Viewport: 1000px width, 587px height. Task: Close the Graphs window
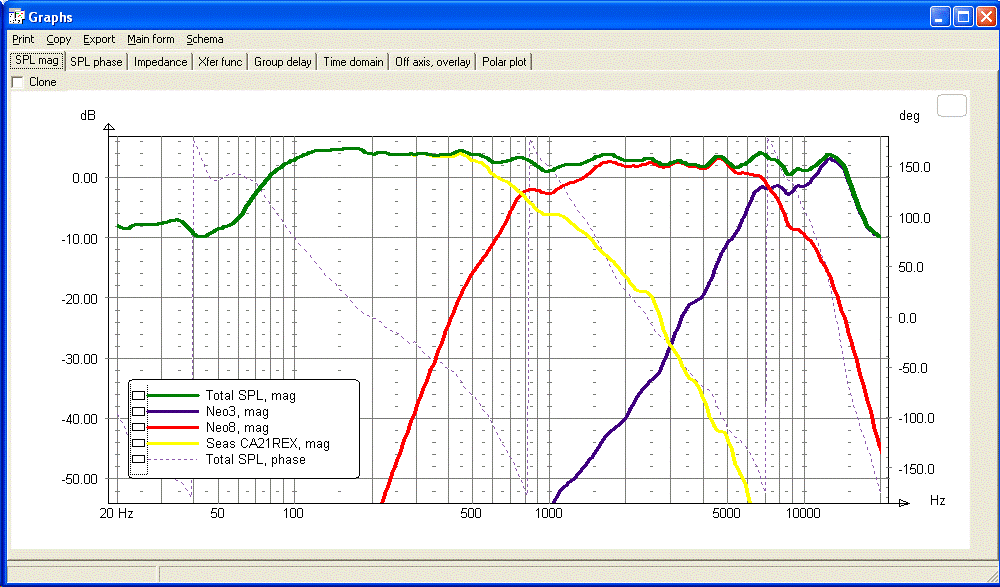(985, 17)
